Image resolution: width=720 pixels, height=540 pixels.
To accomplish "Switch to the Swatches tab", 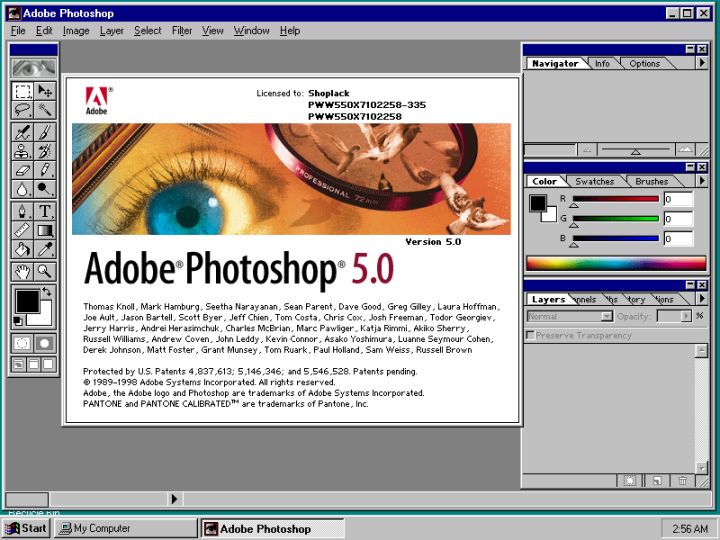I will tap(594, 181).
